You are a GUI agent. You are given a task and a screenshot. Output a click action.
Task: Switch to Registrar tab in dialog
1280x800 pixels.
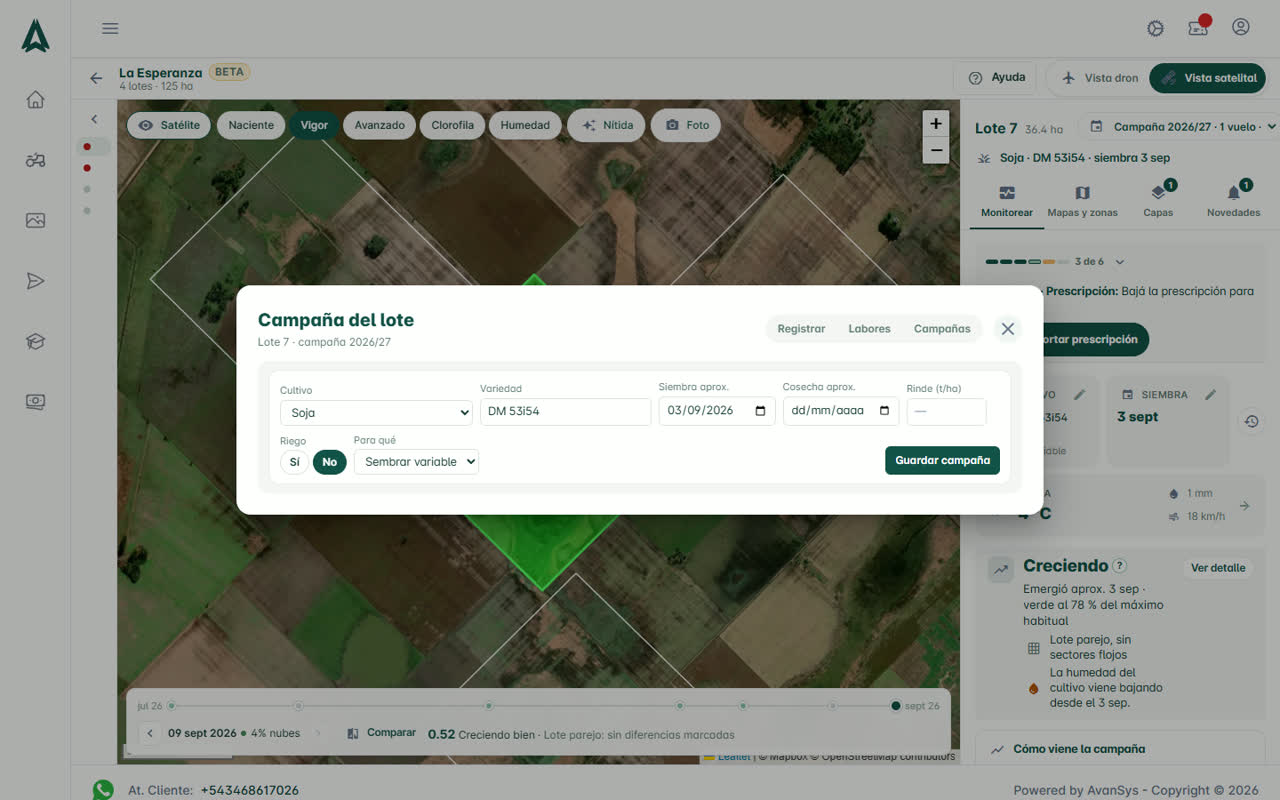[801, 329]
